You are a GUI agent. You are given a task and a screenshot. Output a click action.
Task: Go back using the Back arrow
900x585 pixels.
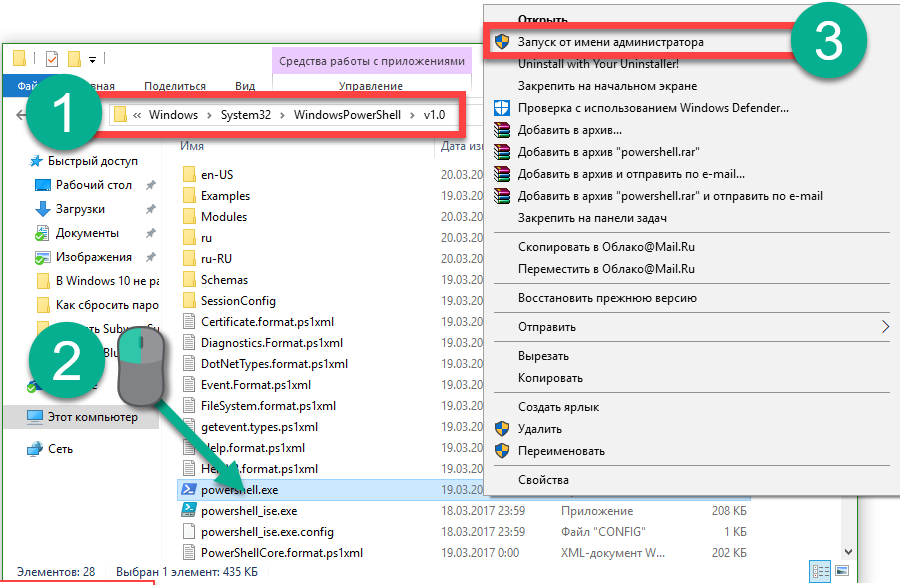coord(21,115)
